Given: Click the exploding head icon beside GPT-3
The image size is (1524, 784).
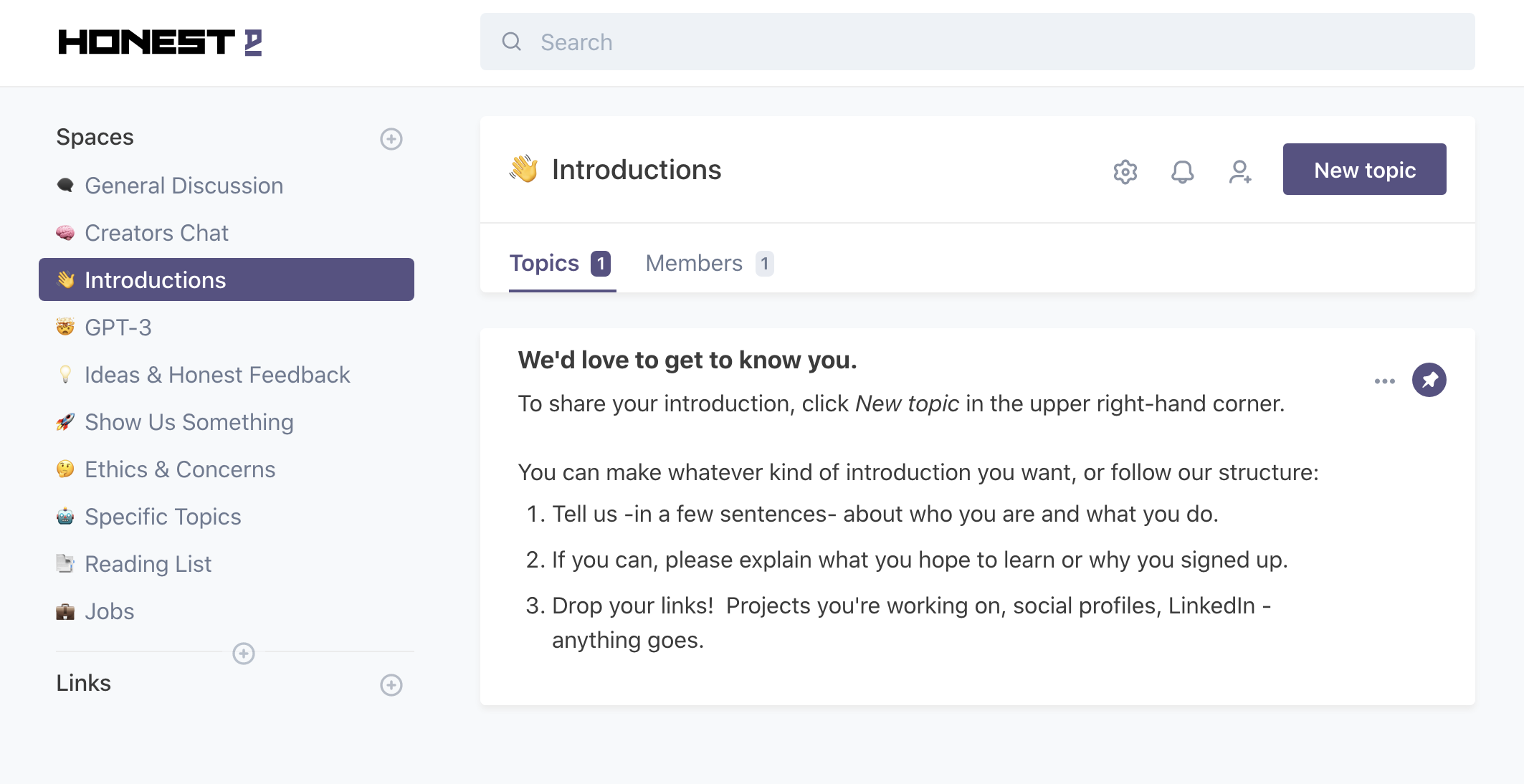Looking at the screenshot, I should [x=65, y=328].
